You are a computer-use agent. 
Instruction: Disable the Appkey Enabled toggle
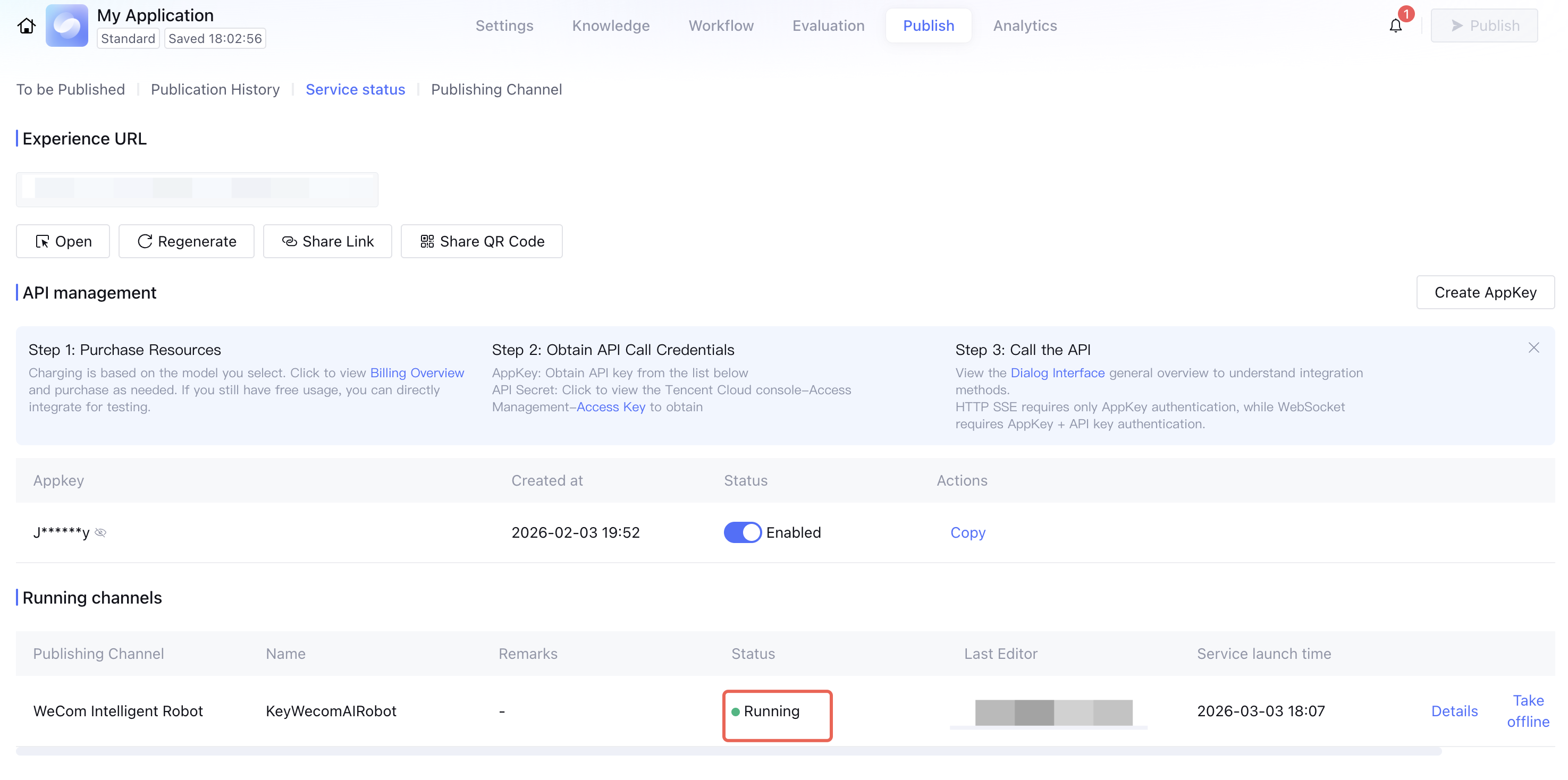pyautogui.click(x=742, y=532)
